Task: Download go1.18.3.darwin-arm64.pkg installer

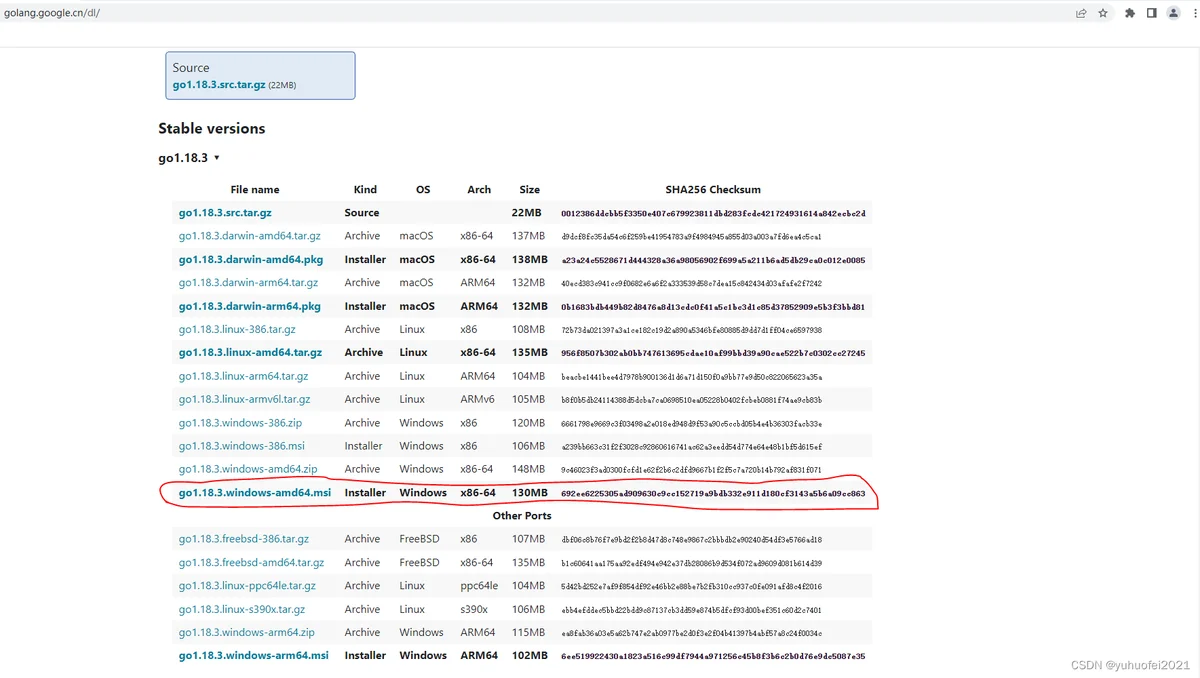Action: (x=250, y=306)
